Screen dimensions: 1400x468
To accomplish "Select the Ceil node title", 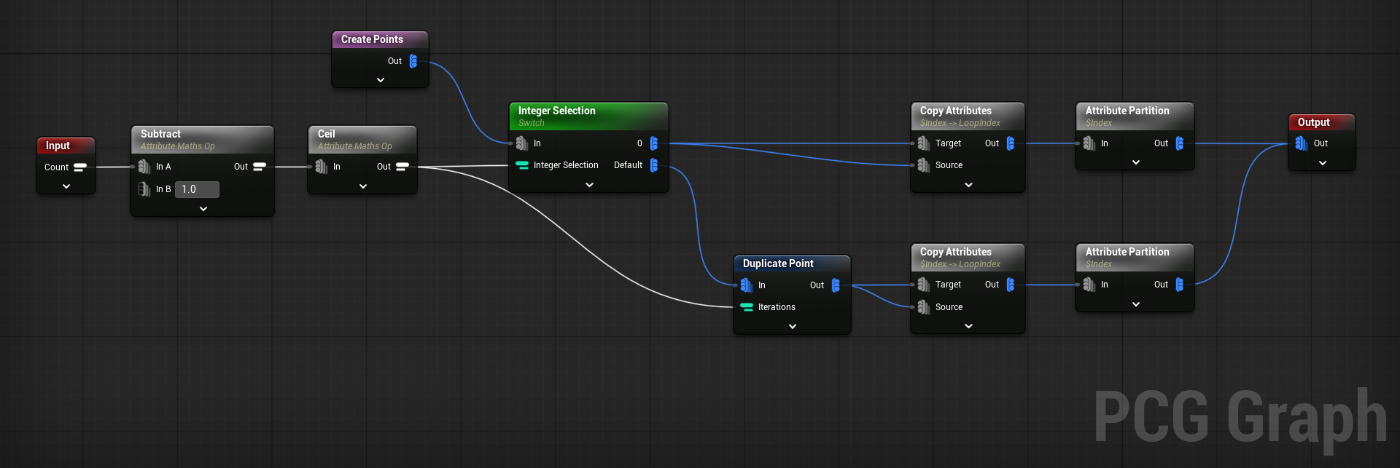I will tap(326, 133).
